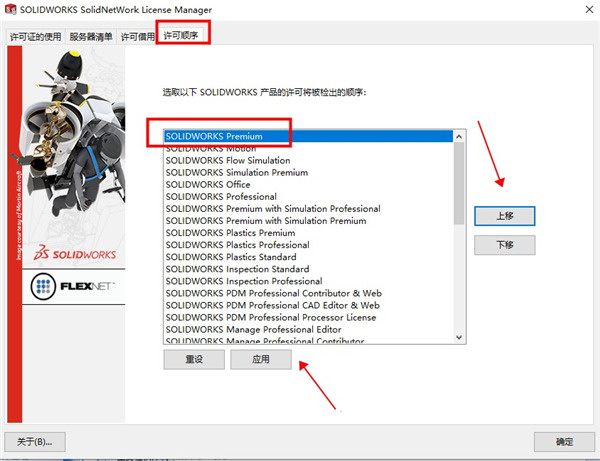Click the list scrollbar up arrow
Screen dimensions: 600x461
459,137
